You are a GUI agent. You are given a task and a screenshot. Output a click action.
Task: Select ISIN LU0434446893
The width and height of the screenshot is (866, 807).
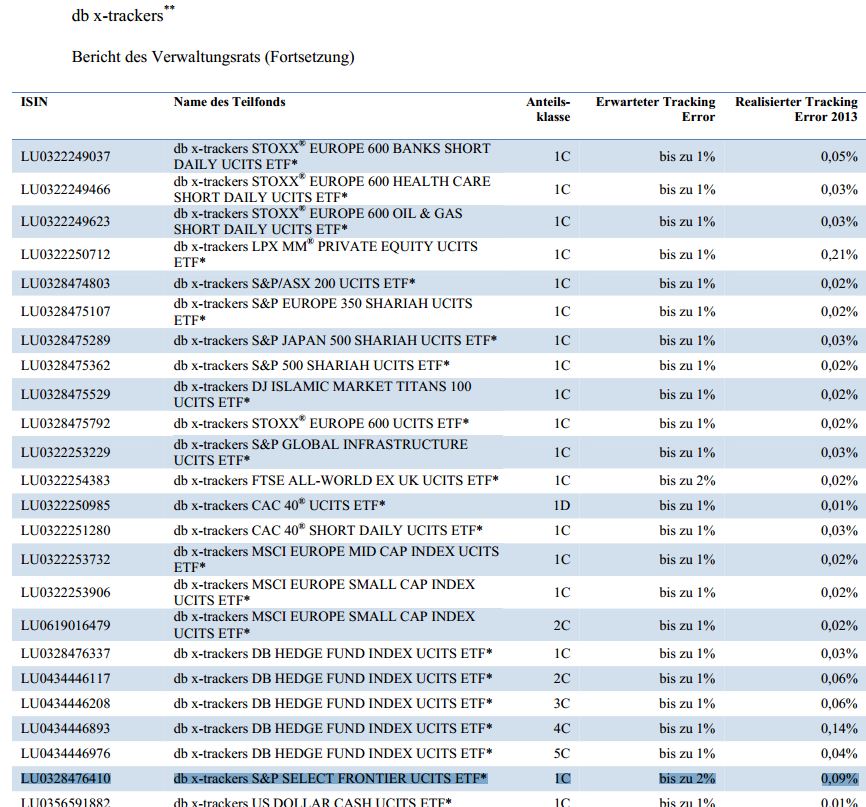(66, 729)
